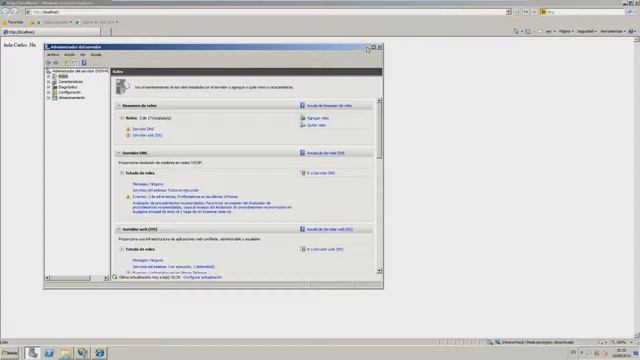The width and height of the screenshot is (640, 360).
Task: Click the Ir a Servidor DNS icon
Action: point(303,173)
